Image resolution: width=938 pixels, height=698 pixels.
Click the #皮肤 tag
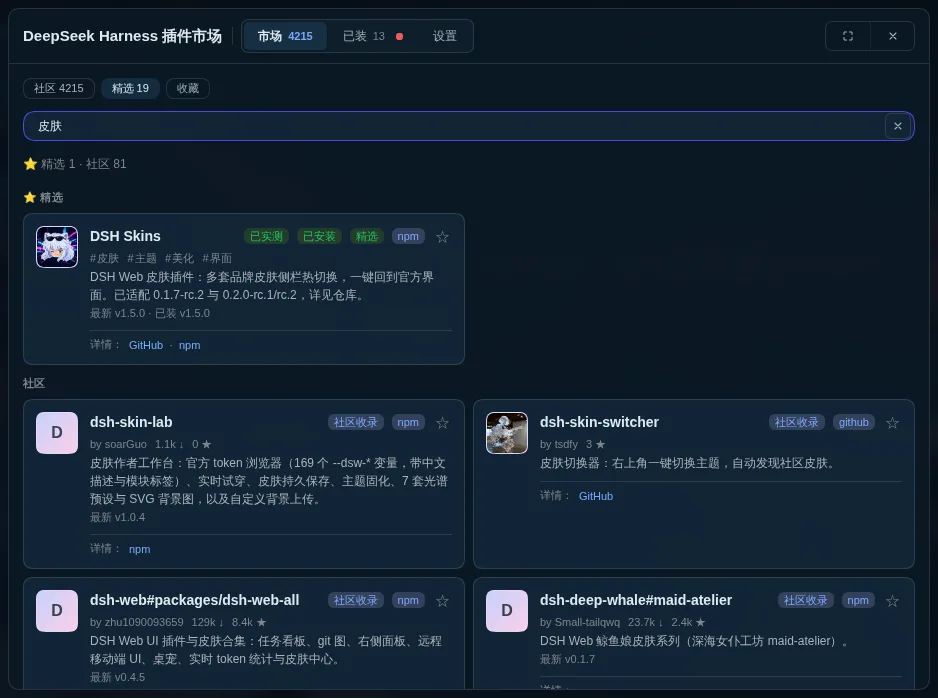(105, 258)
